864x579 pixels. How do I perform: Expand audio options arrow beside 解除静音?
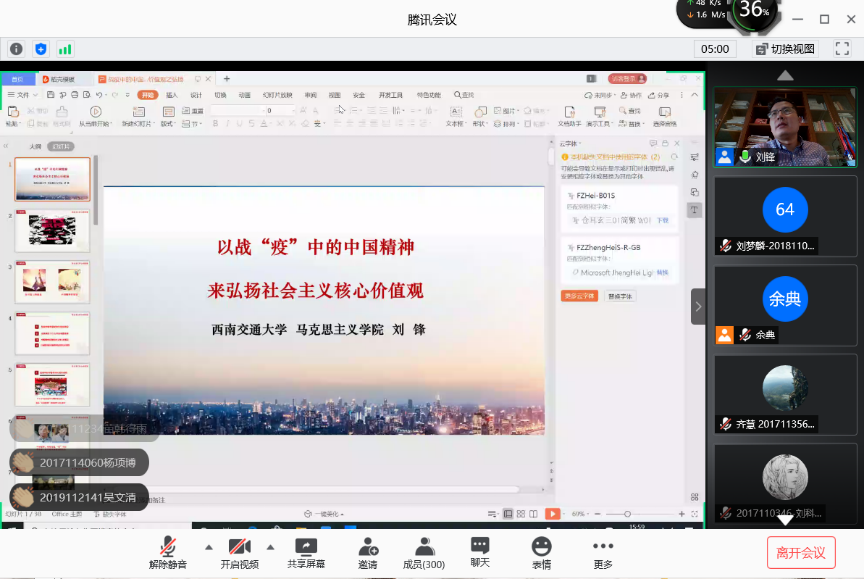(209, 547)
